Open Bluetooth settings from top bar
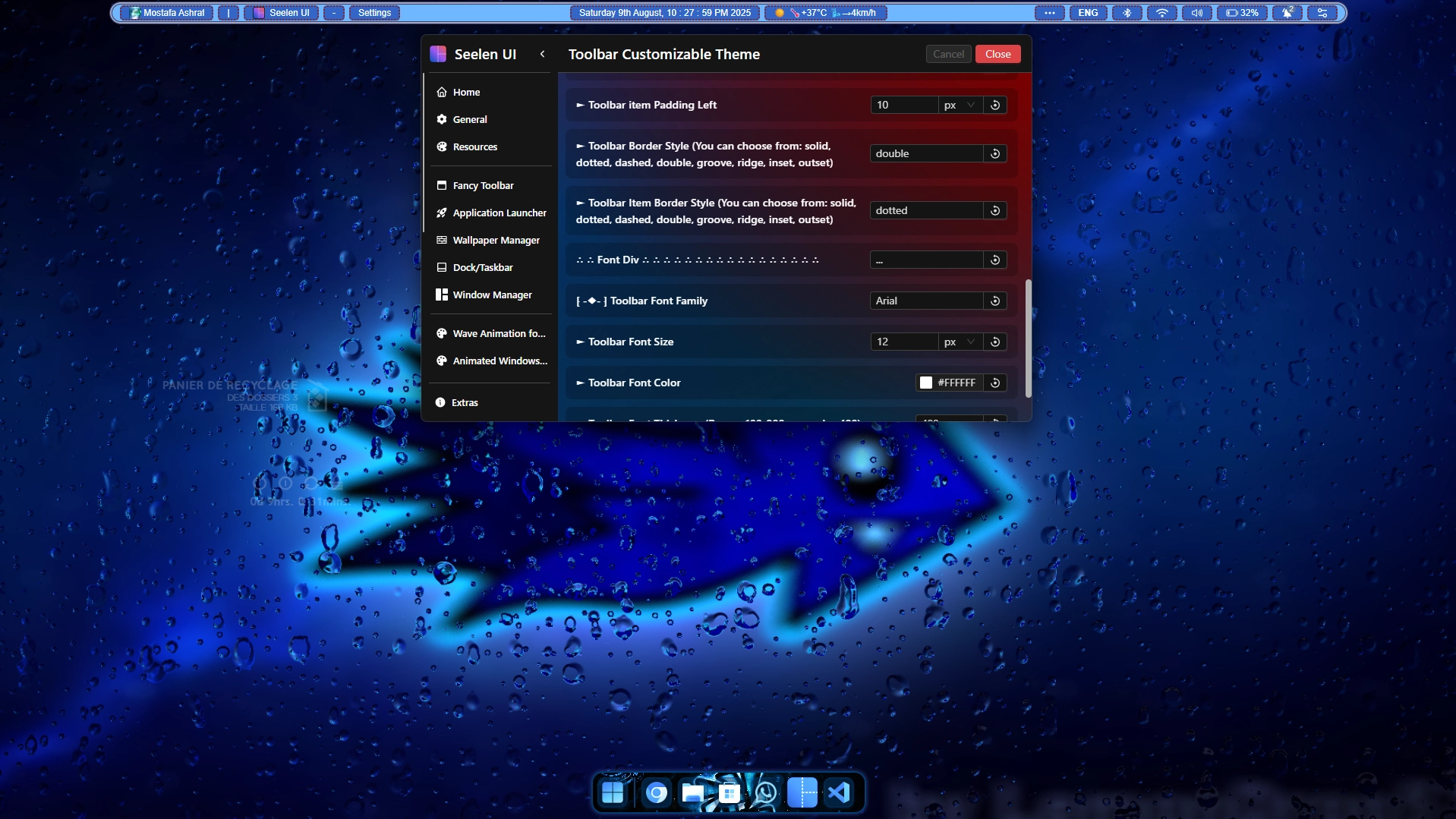 click(1127, 13)
